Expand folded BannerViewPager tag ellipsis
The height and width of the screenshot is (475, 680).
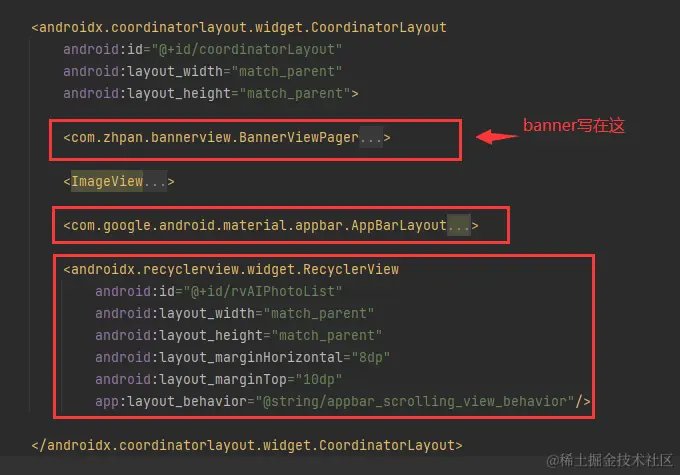pyautogui.click(x=371, y=138)
